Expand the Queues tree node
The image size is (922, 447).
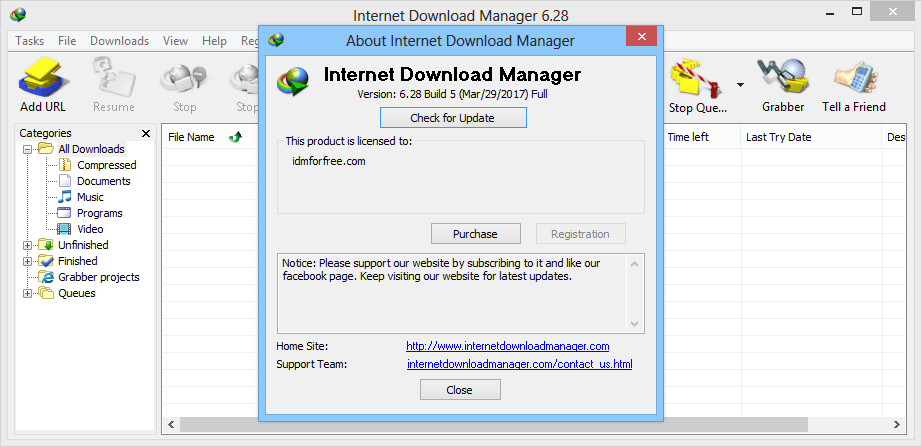[x=26, y=293]
